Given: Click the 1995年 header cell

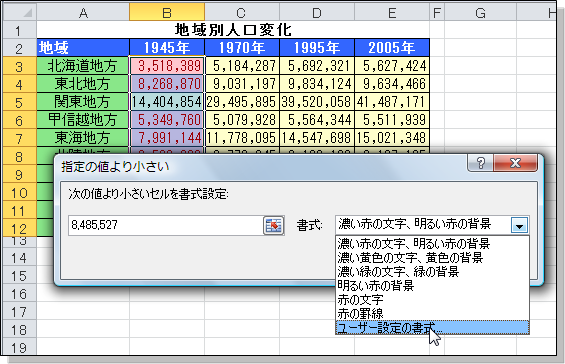Looking at the screenshot, I should pyautogui.click(x=317, y=48).
